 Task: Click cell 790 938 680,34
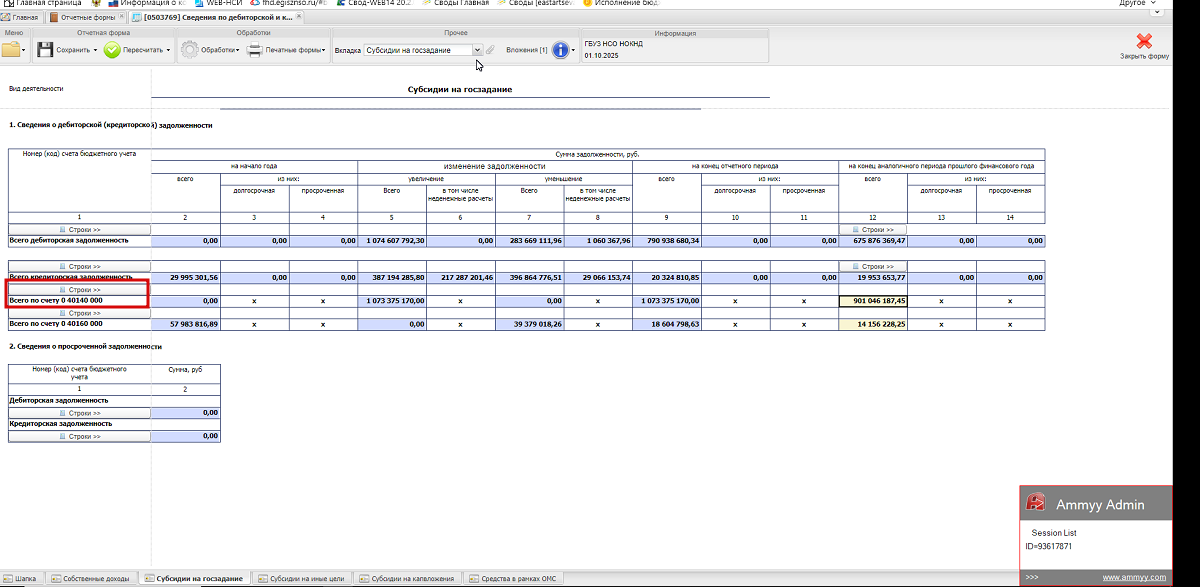[x=667, y=241]
